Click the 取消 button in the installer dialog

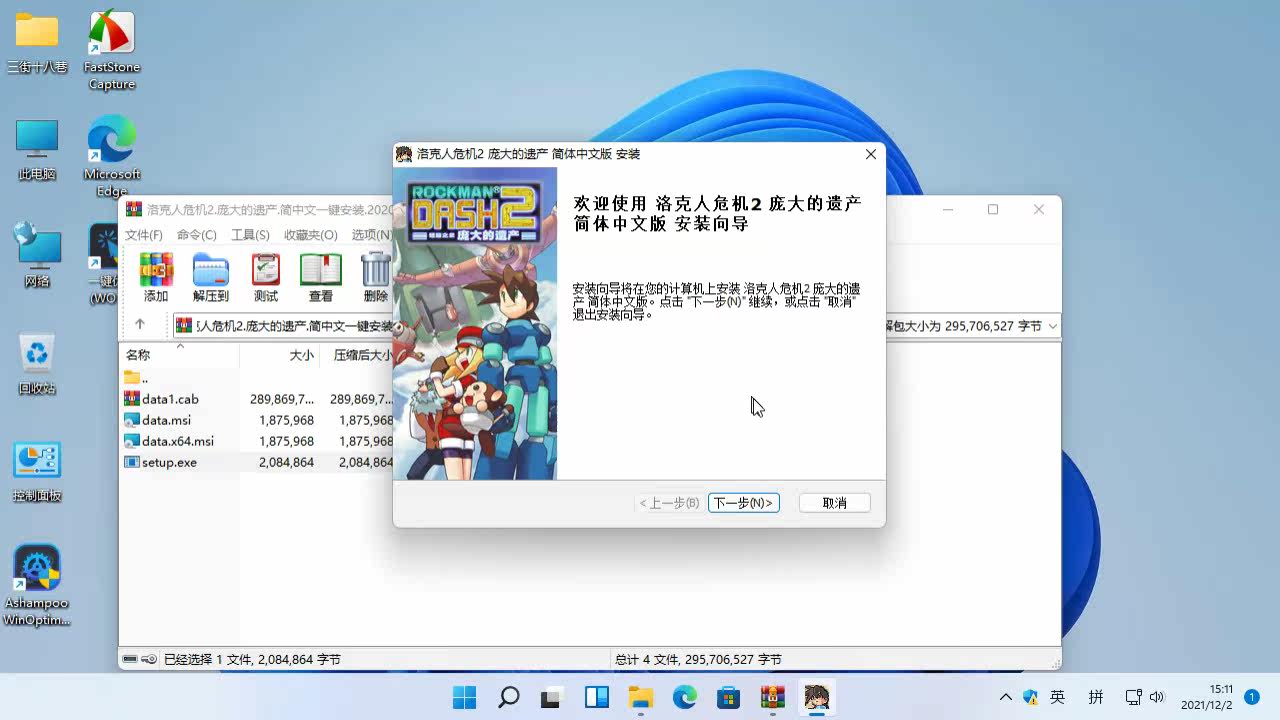click(x=834, y=503)
